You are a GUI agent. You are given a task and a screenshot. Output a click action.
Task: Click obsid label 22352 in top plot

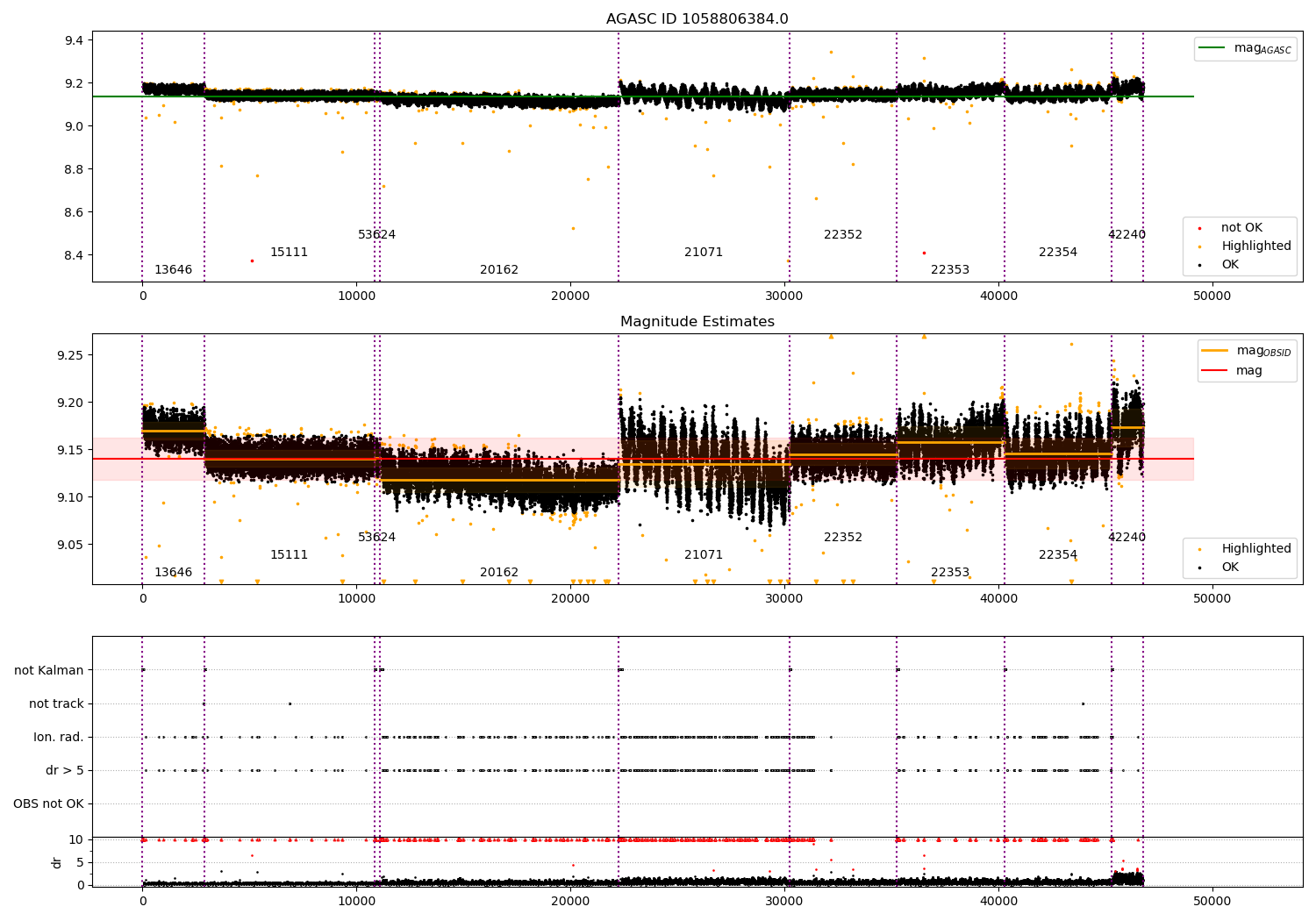coord(843,234)
